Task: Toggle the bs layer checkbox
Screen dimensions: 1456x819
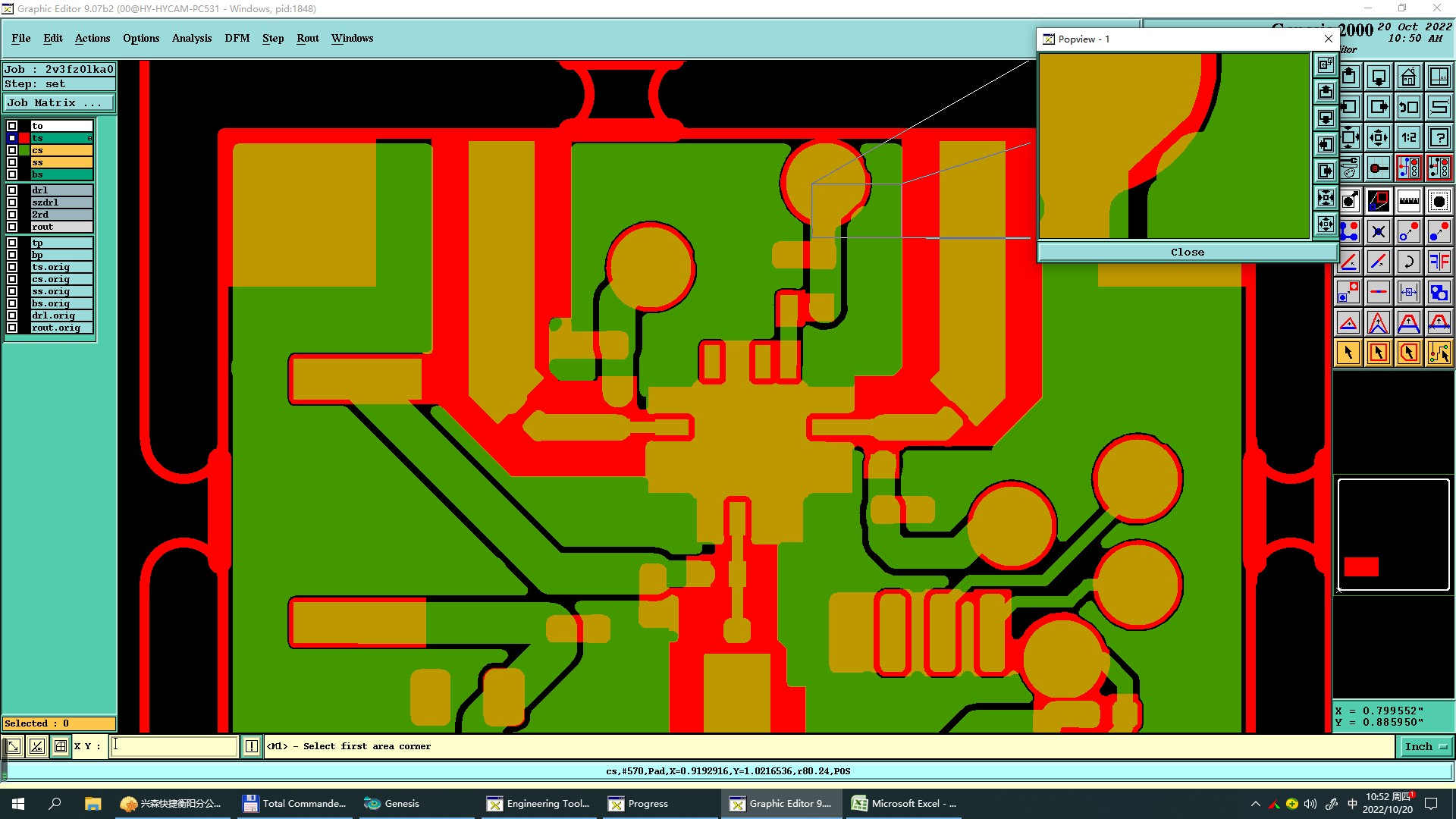Action: [12, 174]
